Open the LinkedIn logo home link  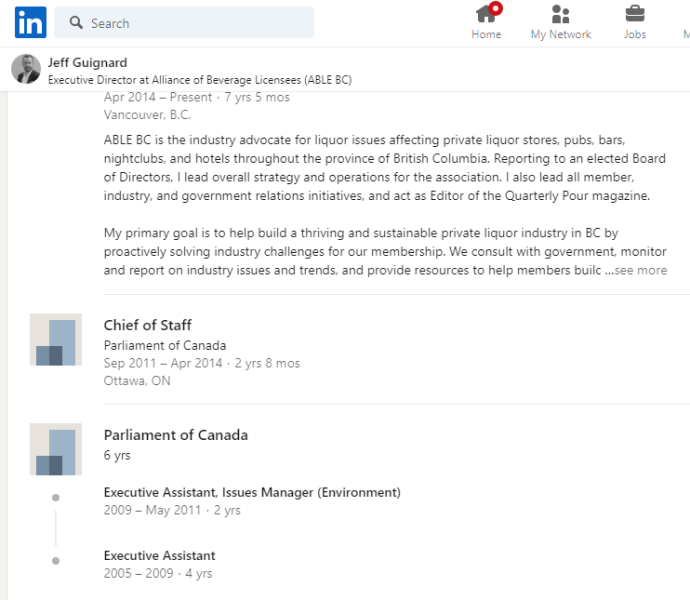(x=30, y=22)
